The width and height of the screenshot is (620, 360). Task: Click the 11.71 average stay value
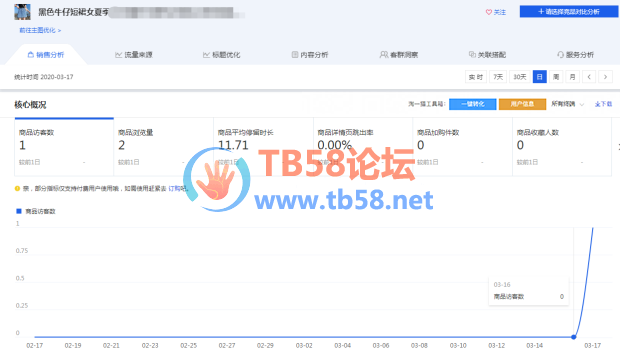(233, 145)
